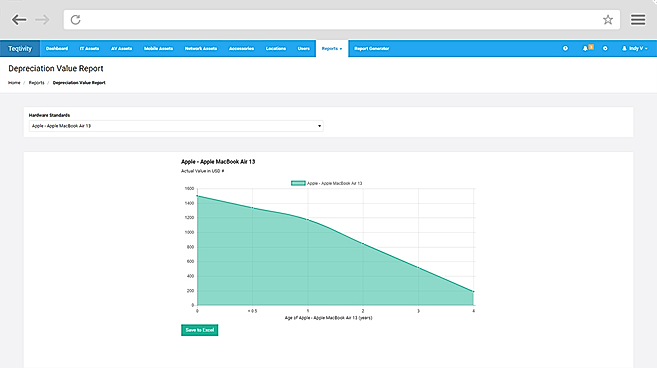657x368 pixels.
Task: Expand the Indy V user menu
Action: pyautogui.click(x=634, y=49)
